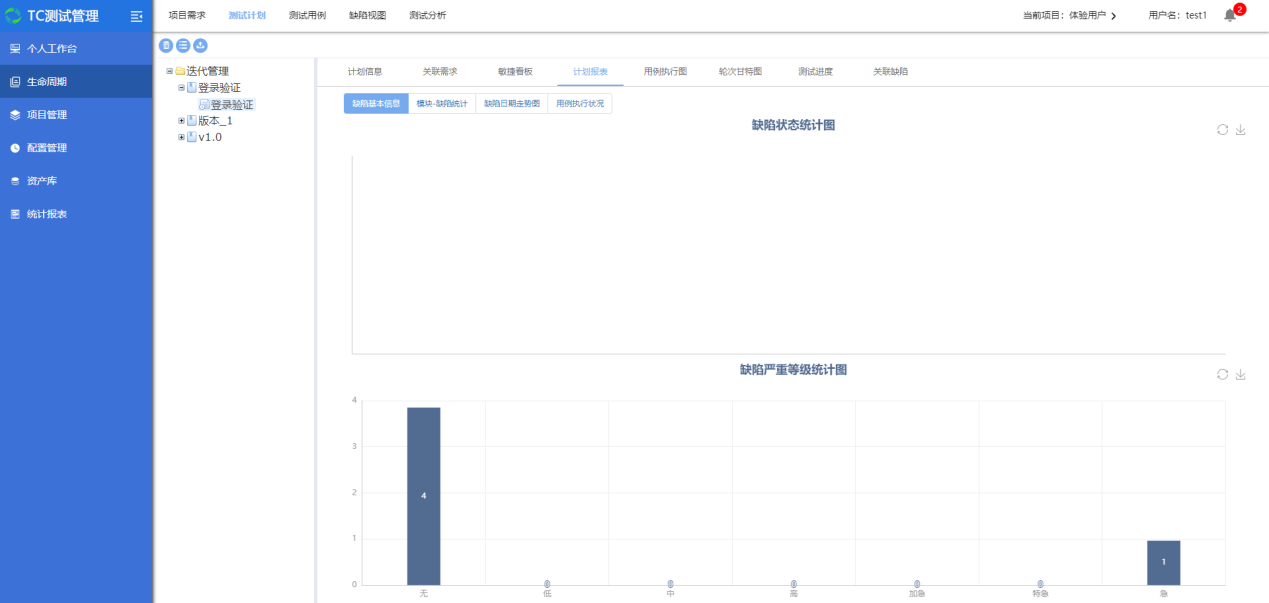Download the 缺陷严重等级统计图 chart image
Viewport: 1269px width, 603px height.
pyautogui.click(x=1241, y=374)
